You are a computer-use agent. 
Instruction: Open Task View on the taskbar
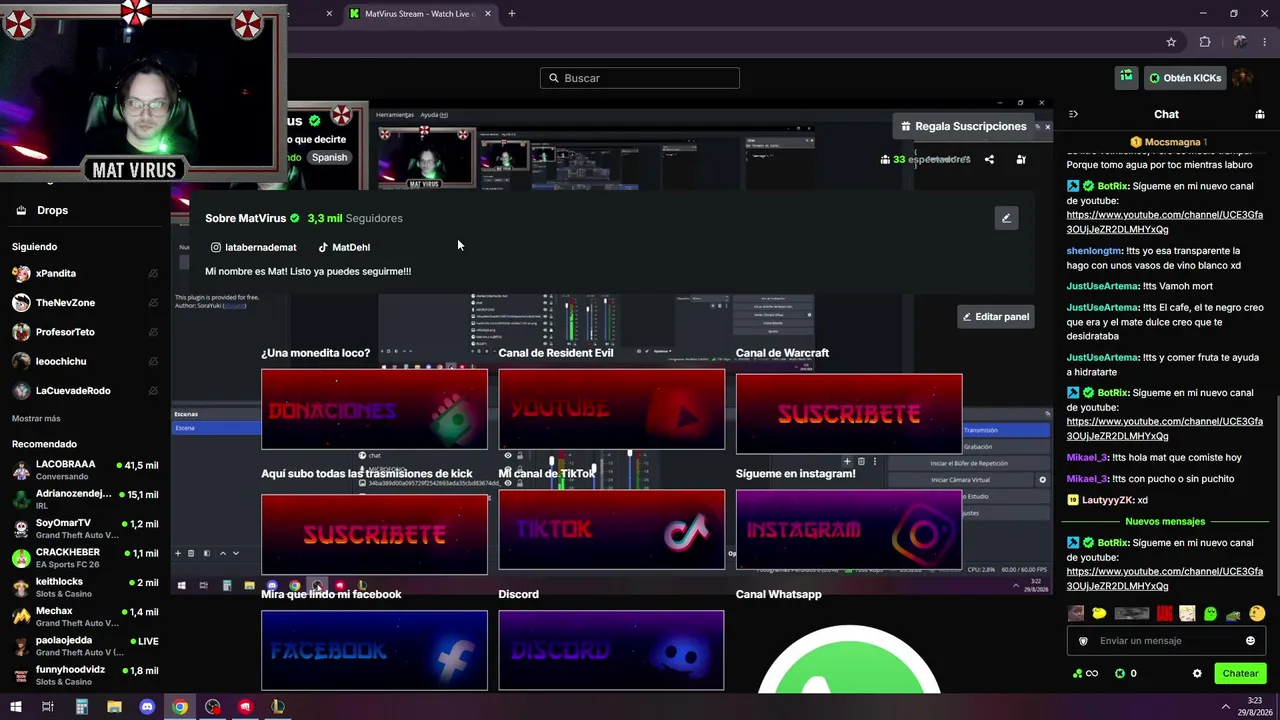coord(47,707)
